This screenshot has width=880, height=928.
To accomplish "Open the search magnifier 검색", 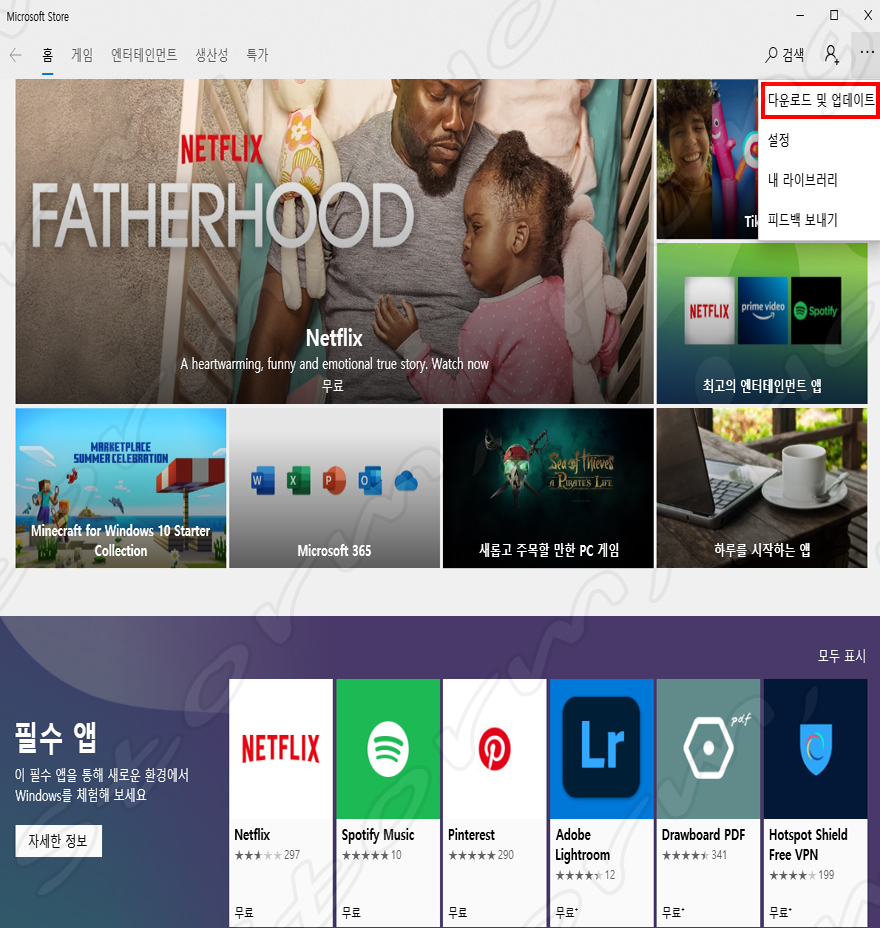I will pos(785,55).
